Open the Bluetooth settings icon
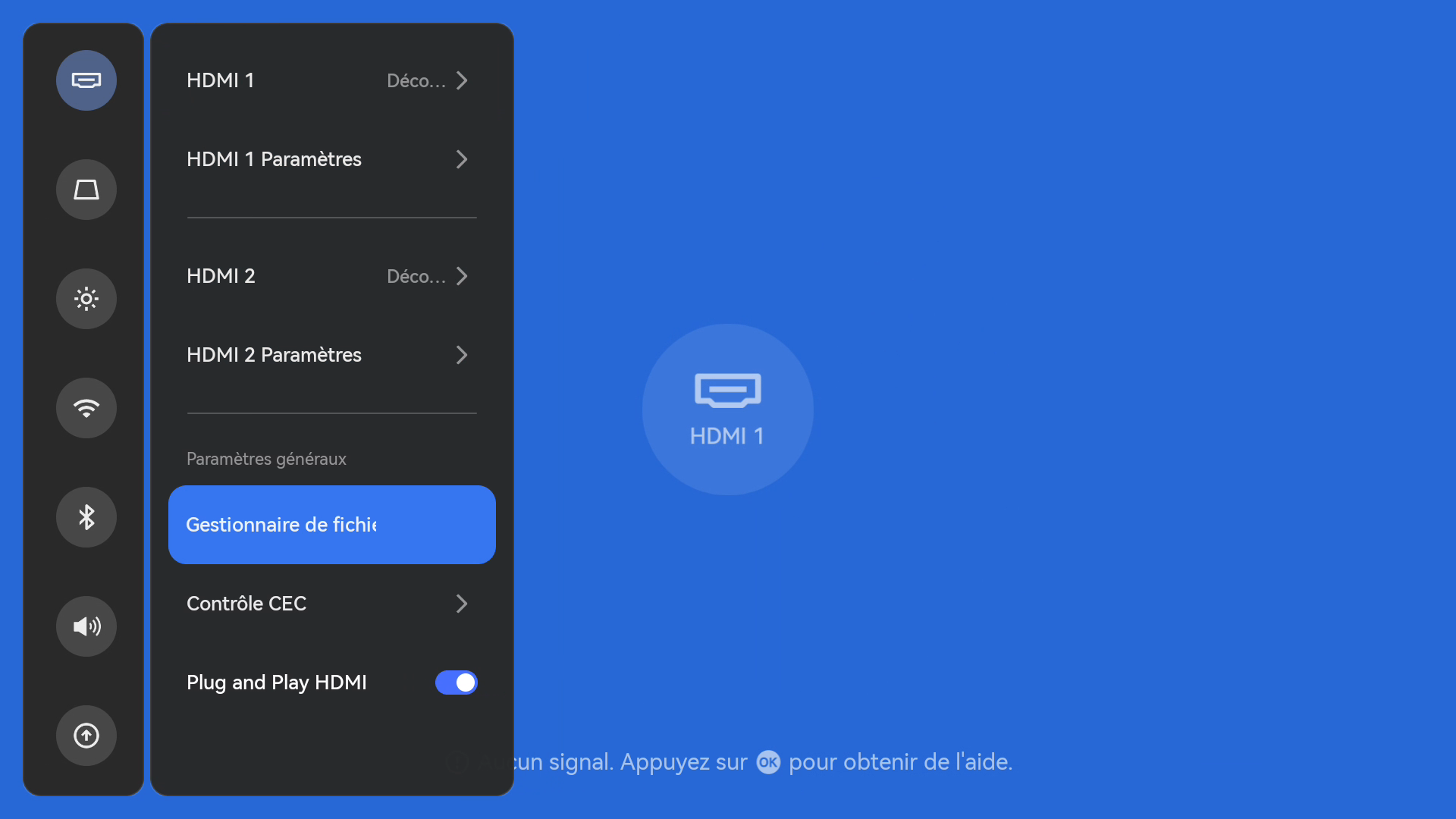1456x819 pixels. point(86,517)
